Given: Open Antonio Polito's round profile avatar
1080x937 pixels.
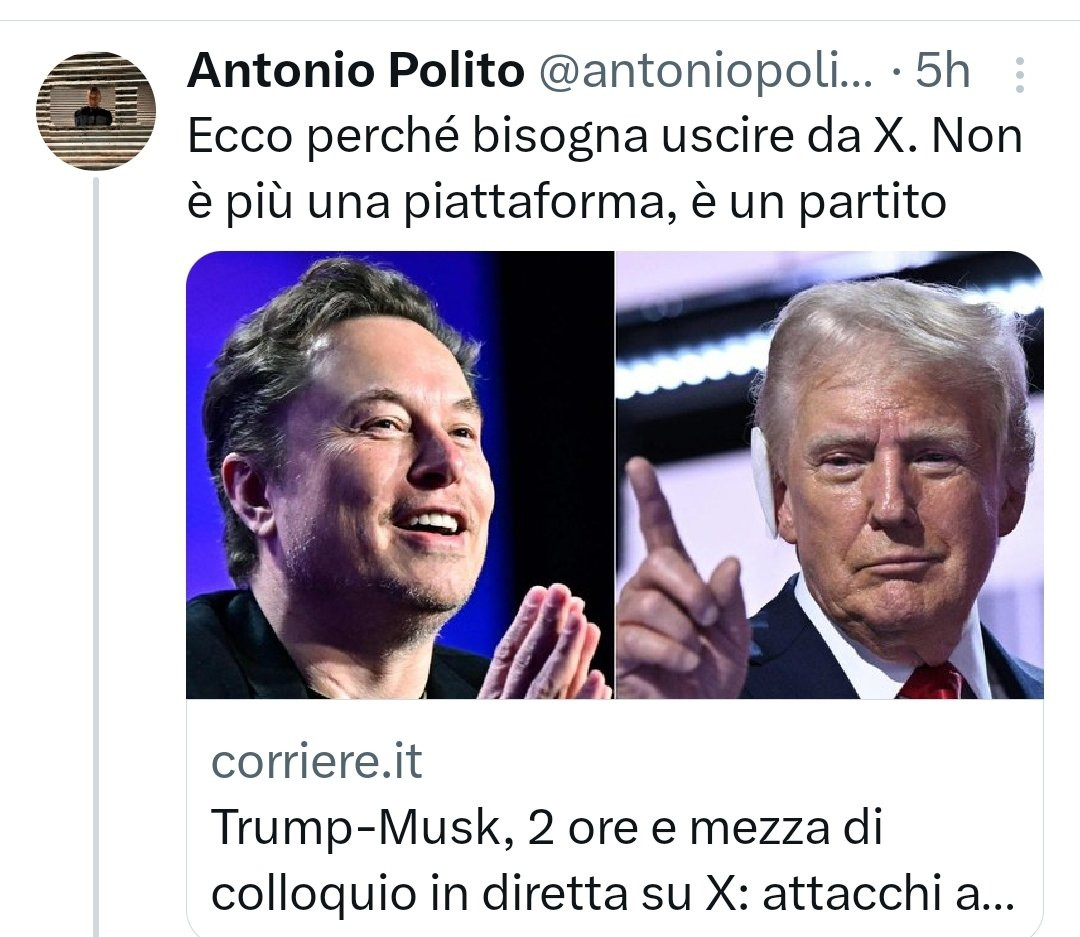Looking at the screenshot, I should point(96,110).
